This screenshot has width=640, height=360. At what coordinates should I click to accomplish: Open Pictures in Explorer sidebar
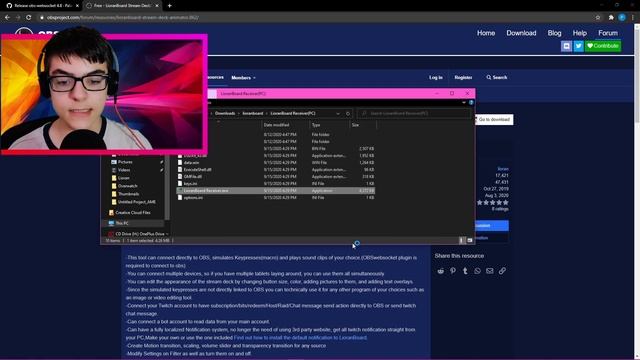(125, 162)
